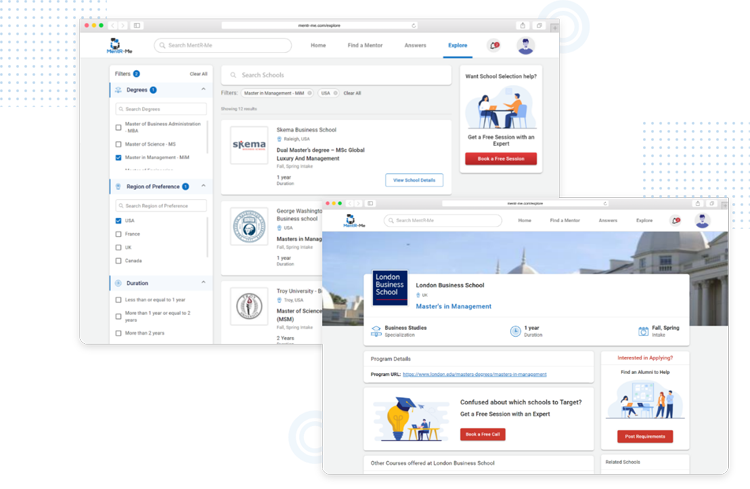
Task: Check the France region checkbox
Action: pyautogui.click(x=118, y=234)
